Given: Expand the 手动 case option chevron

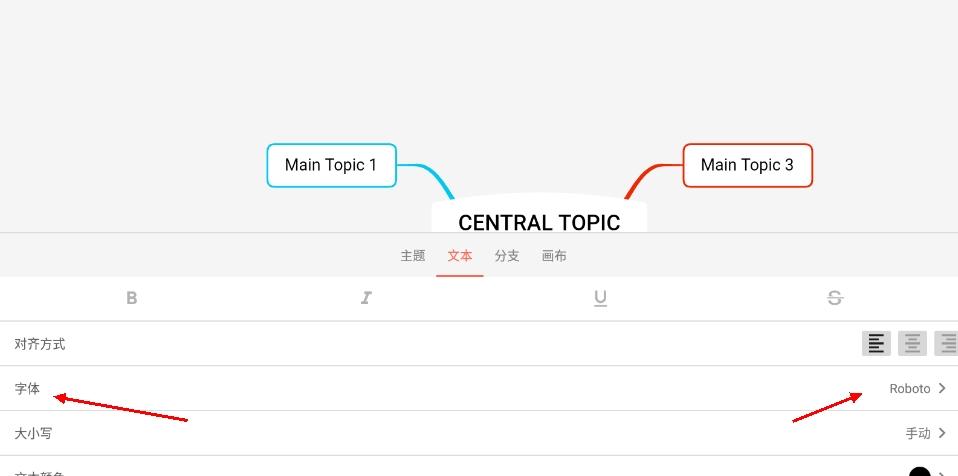Looking at the screenshot, I should (x=942, y=433).
